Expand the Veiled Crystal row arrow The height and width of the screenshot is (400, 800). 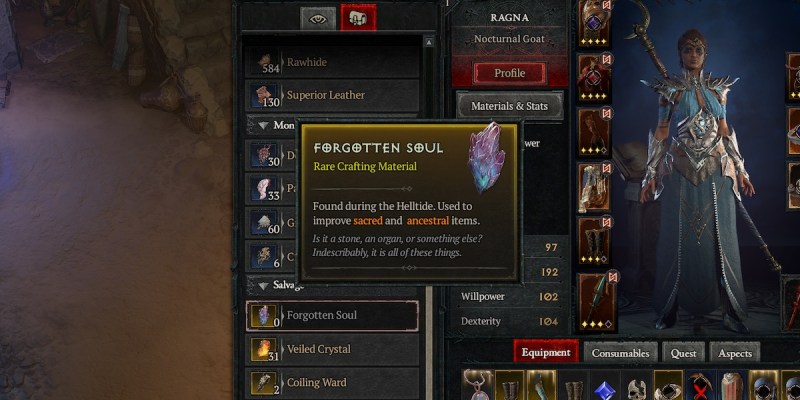tap(283, 349)
